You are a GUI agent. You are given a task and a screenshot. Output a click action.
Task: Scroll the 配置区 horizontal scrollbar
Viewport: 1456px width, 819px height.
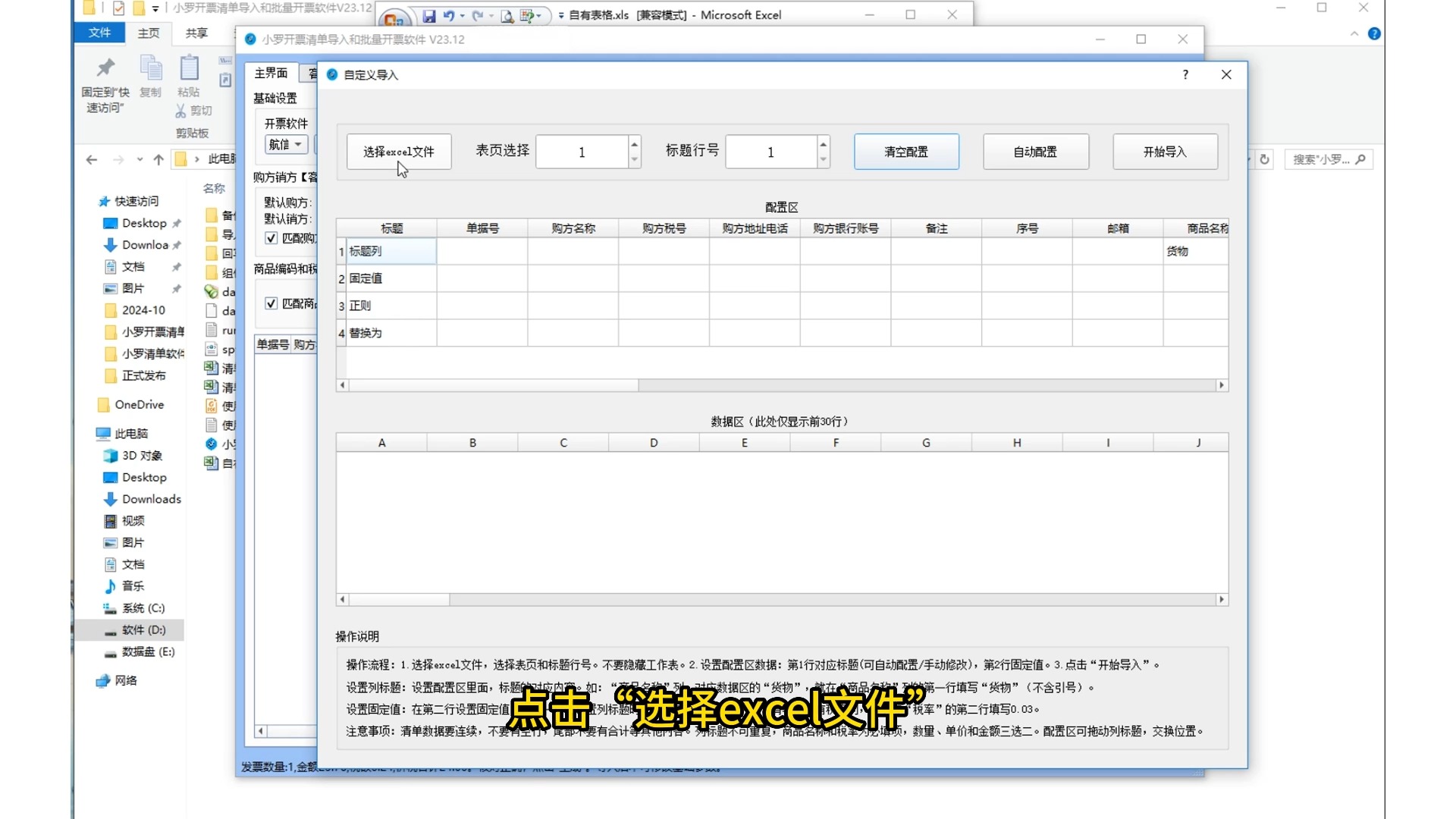click(488, 384)
